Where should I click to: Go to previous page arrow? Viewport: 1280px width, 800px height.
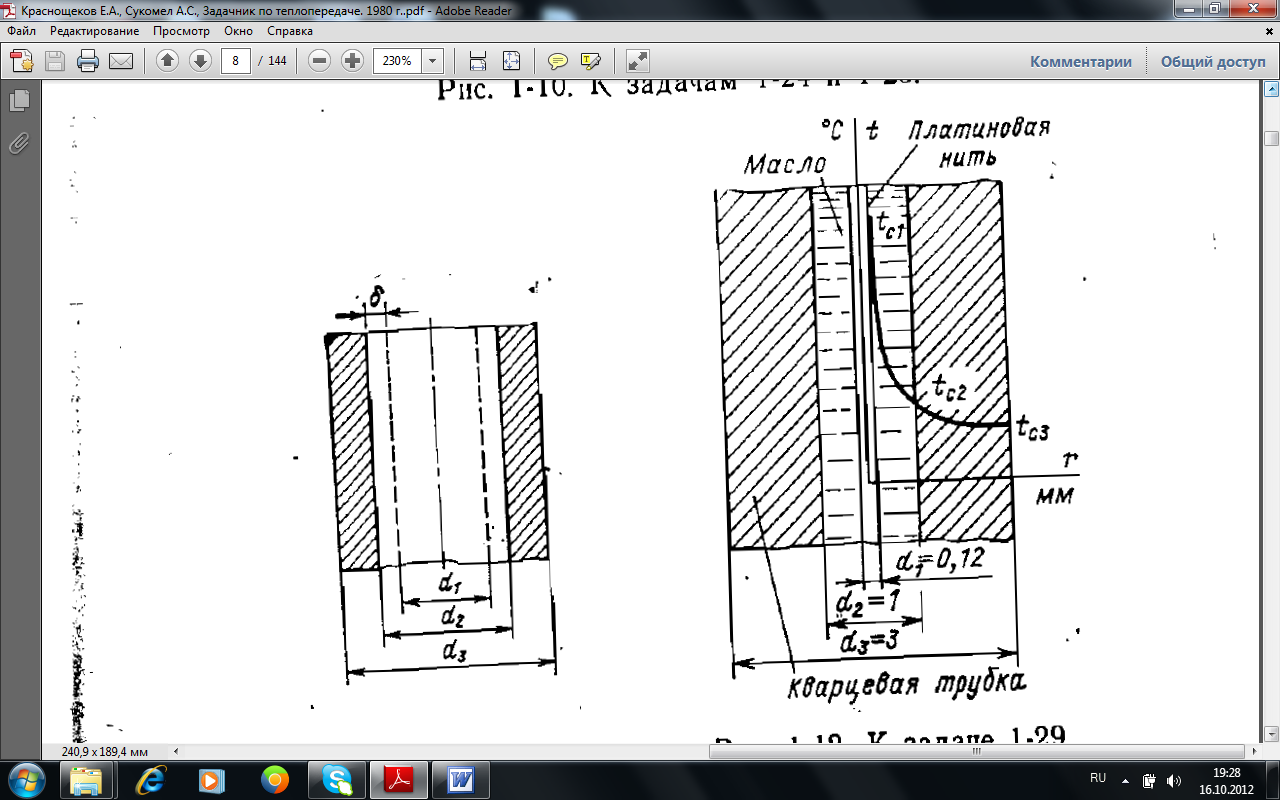pyautogui.click(x=168, y=61)
